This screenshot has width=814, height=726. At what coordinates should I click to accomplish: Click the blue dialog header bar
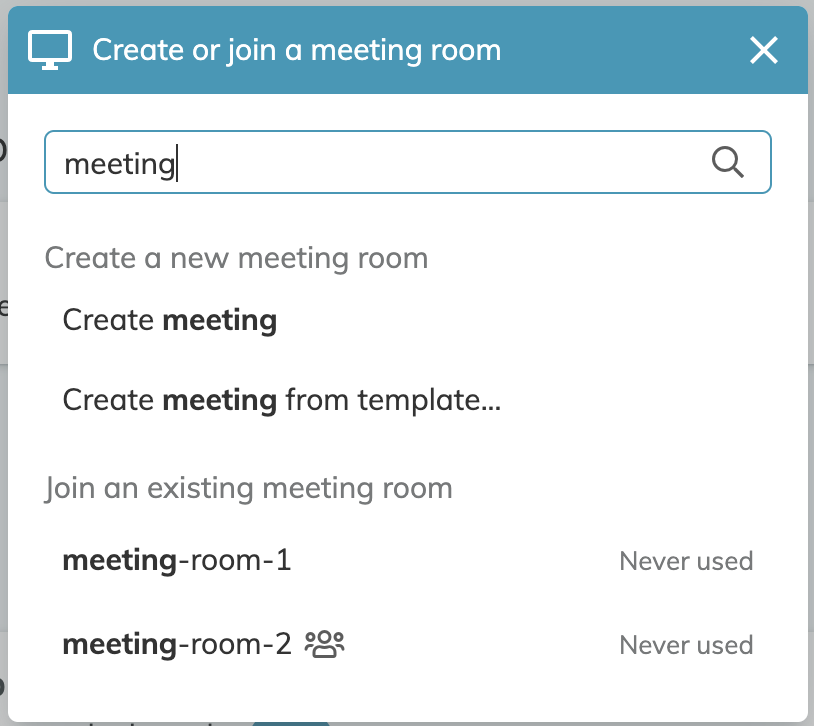[408, 50]
